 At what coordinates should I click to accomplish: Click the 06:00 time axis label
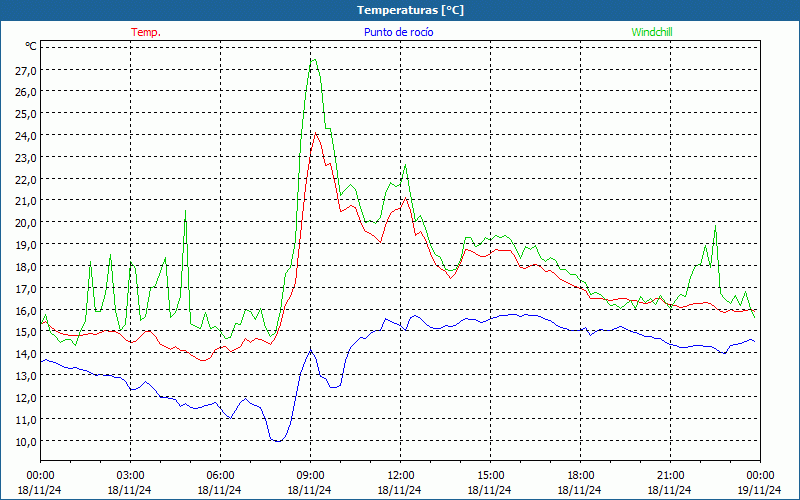coord(220,476)
